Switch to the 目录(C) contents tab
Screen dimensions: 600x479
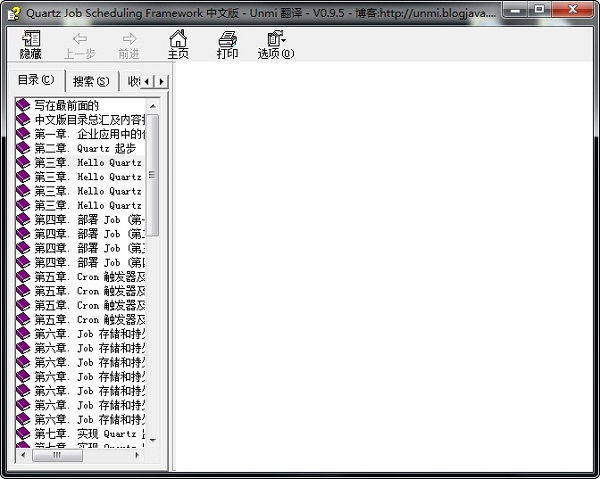[36, 80]
